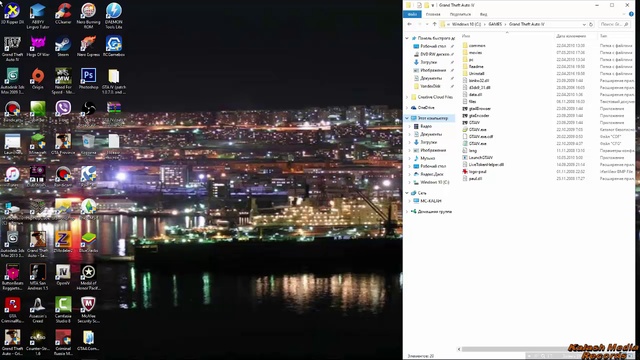Launch Grand Theft Auto IV desktop shortcut
The width and height of the screenshot is (640, 360).
[x=12, y=49]
